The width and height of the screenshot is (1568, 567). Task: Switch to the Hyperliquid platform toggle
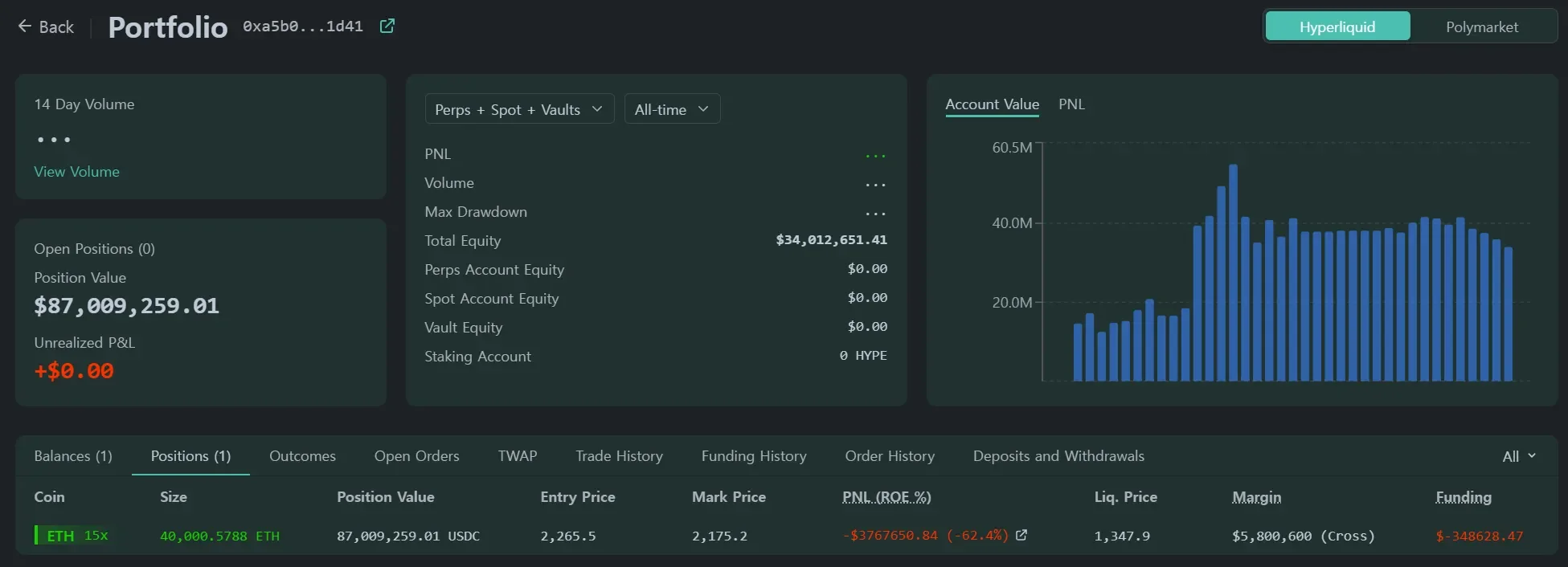point(1337,27)
